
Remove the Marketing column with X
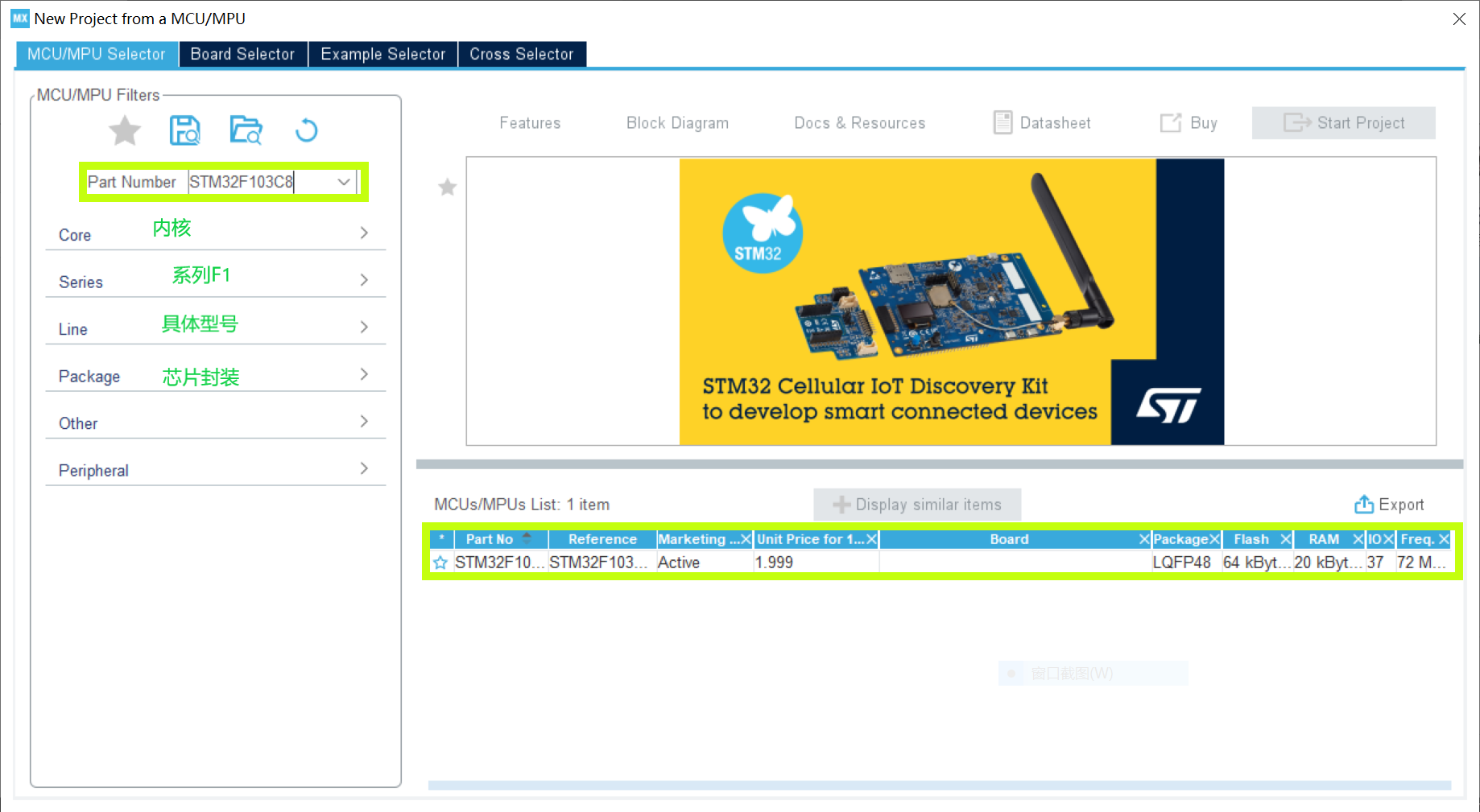point(746,539)
